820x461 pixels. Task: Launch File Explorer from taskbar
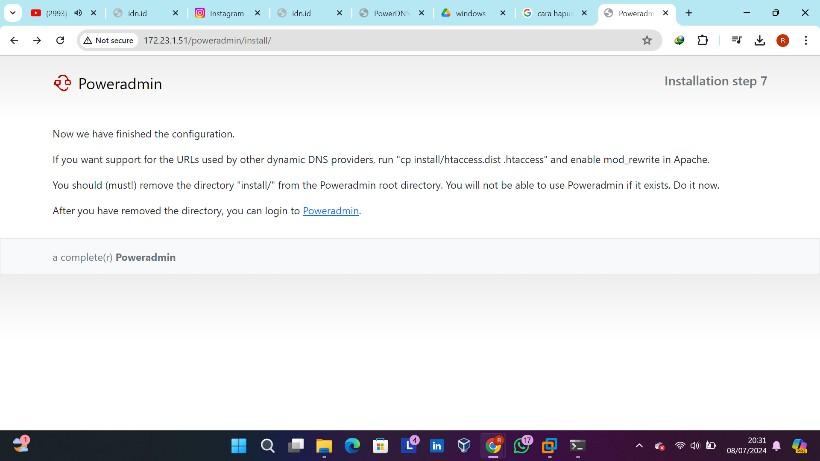[x=324, y=446]
